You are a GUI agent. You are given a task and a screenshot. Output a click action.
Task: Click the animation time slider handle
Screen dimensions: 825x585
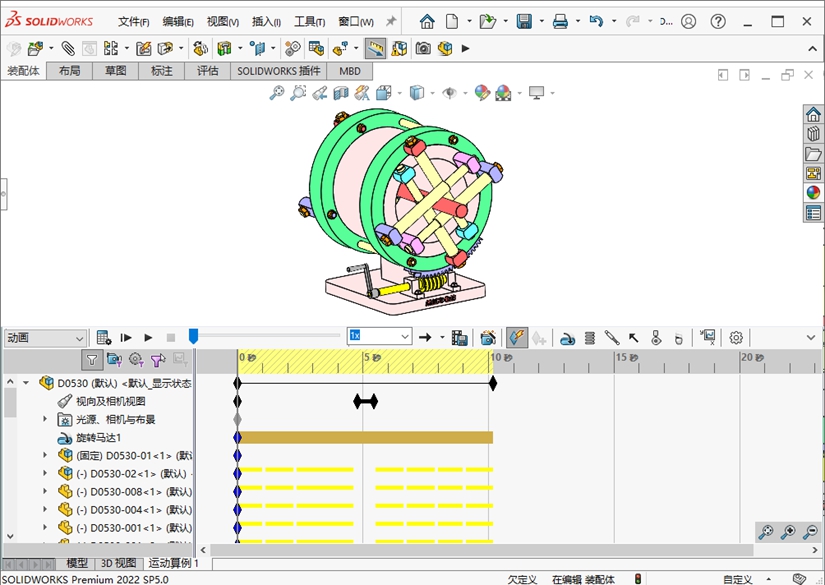[x=193, y=337]
